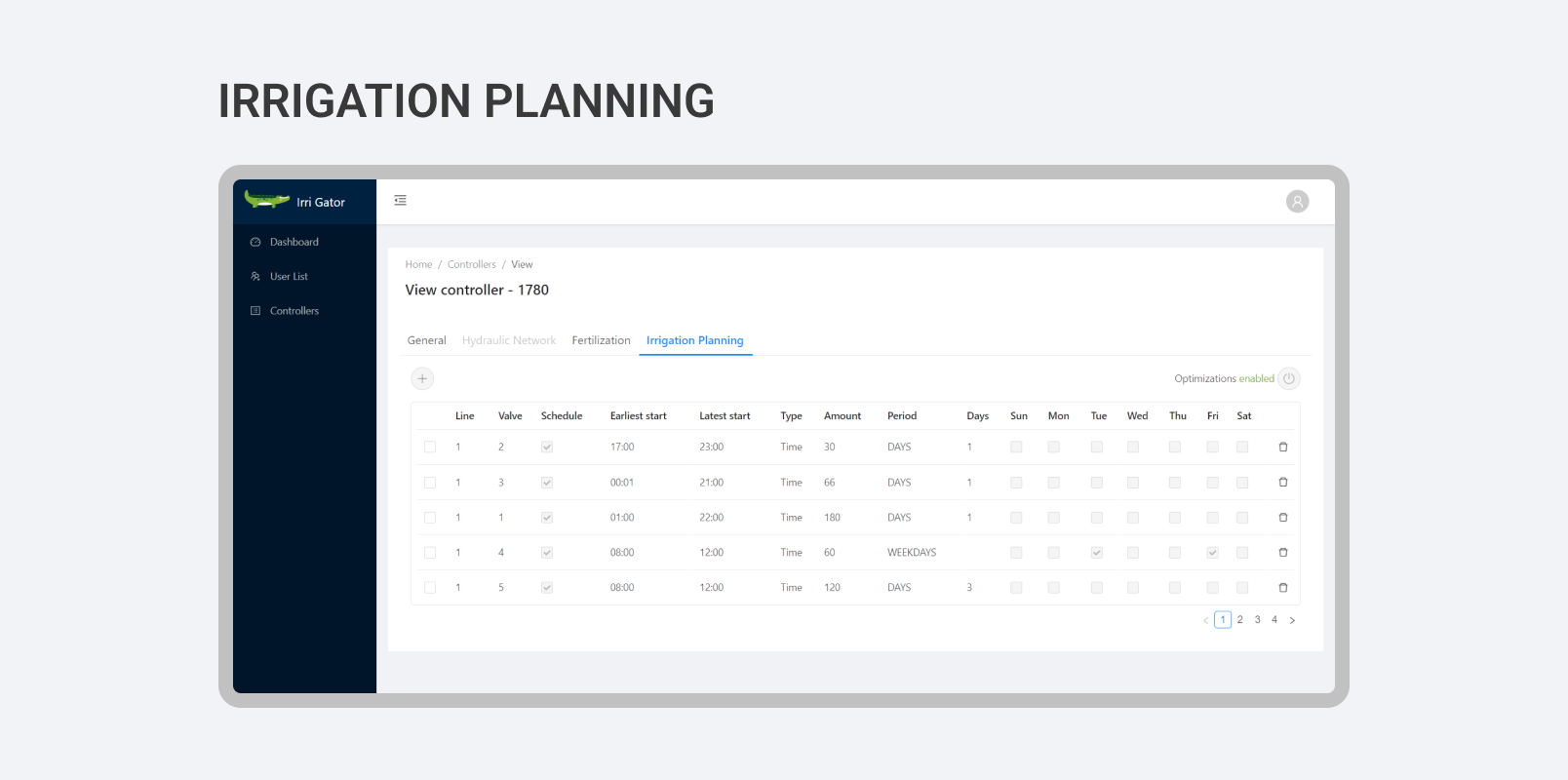Viewport: 1568px width, 780px height.
Task: Click the User List people icon
Action: click(x=255, y=277)
